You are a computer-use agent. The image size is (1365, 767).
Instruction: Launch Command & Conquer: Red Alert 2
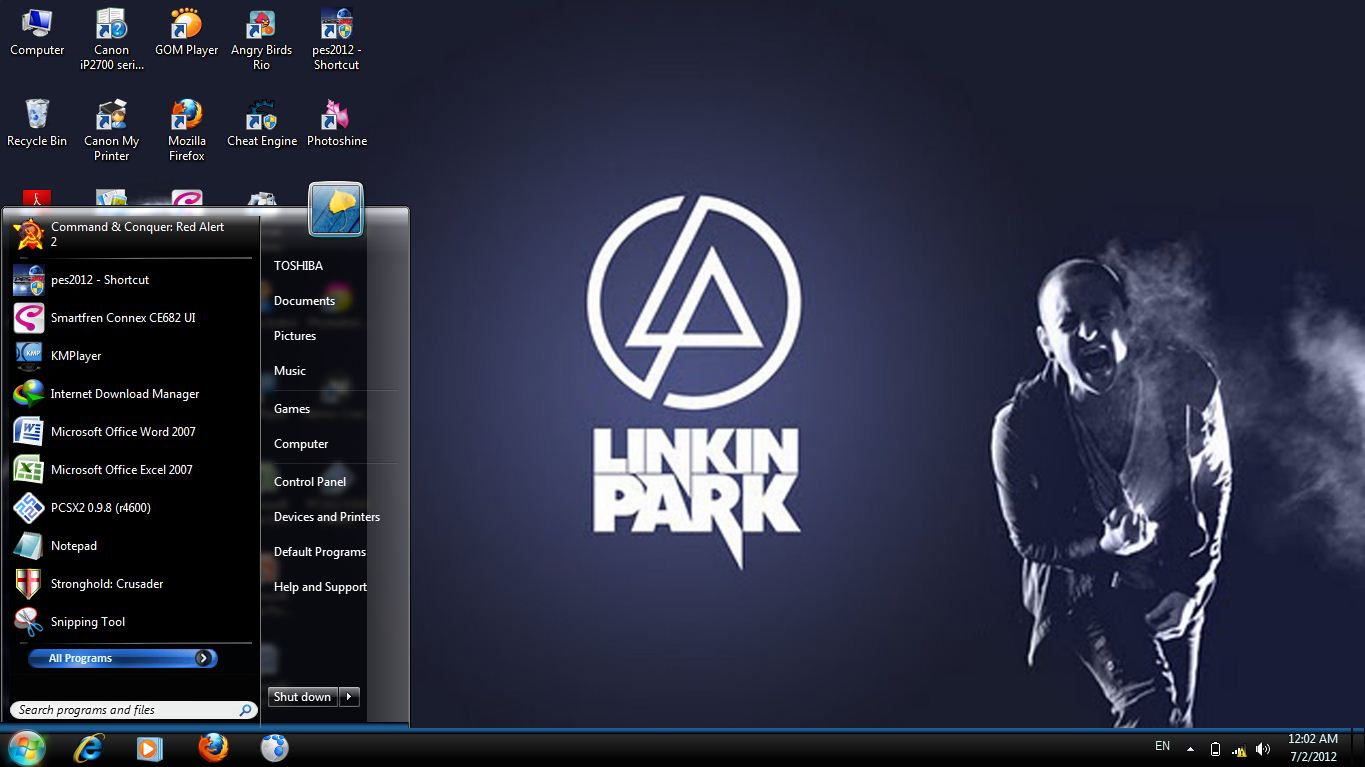pos(133,235)
